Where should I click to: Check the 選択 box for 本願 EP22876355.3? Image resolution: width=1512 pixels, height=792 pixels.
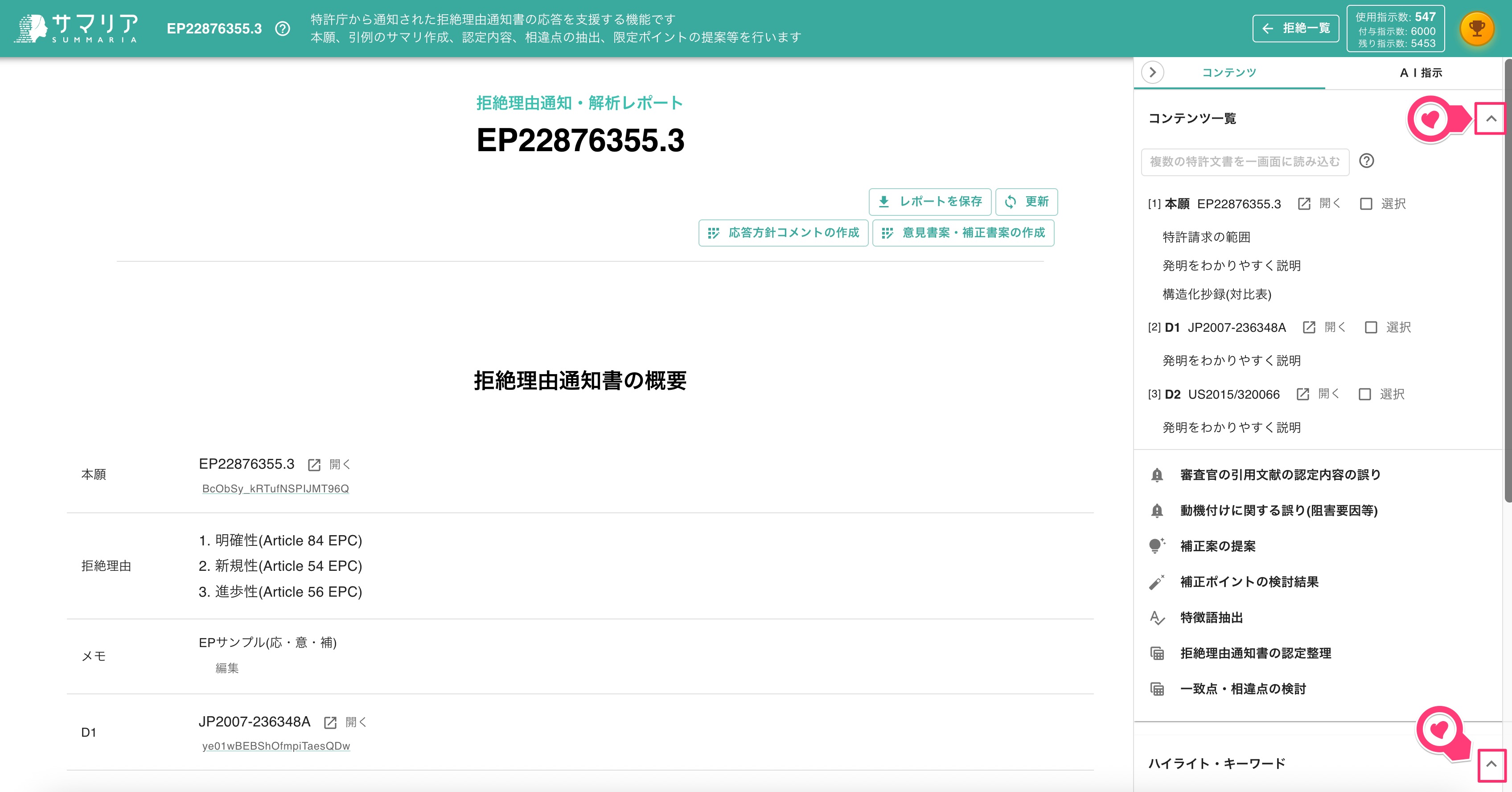pyautogui.click(x=1366, y=204)
